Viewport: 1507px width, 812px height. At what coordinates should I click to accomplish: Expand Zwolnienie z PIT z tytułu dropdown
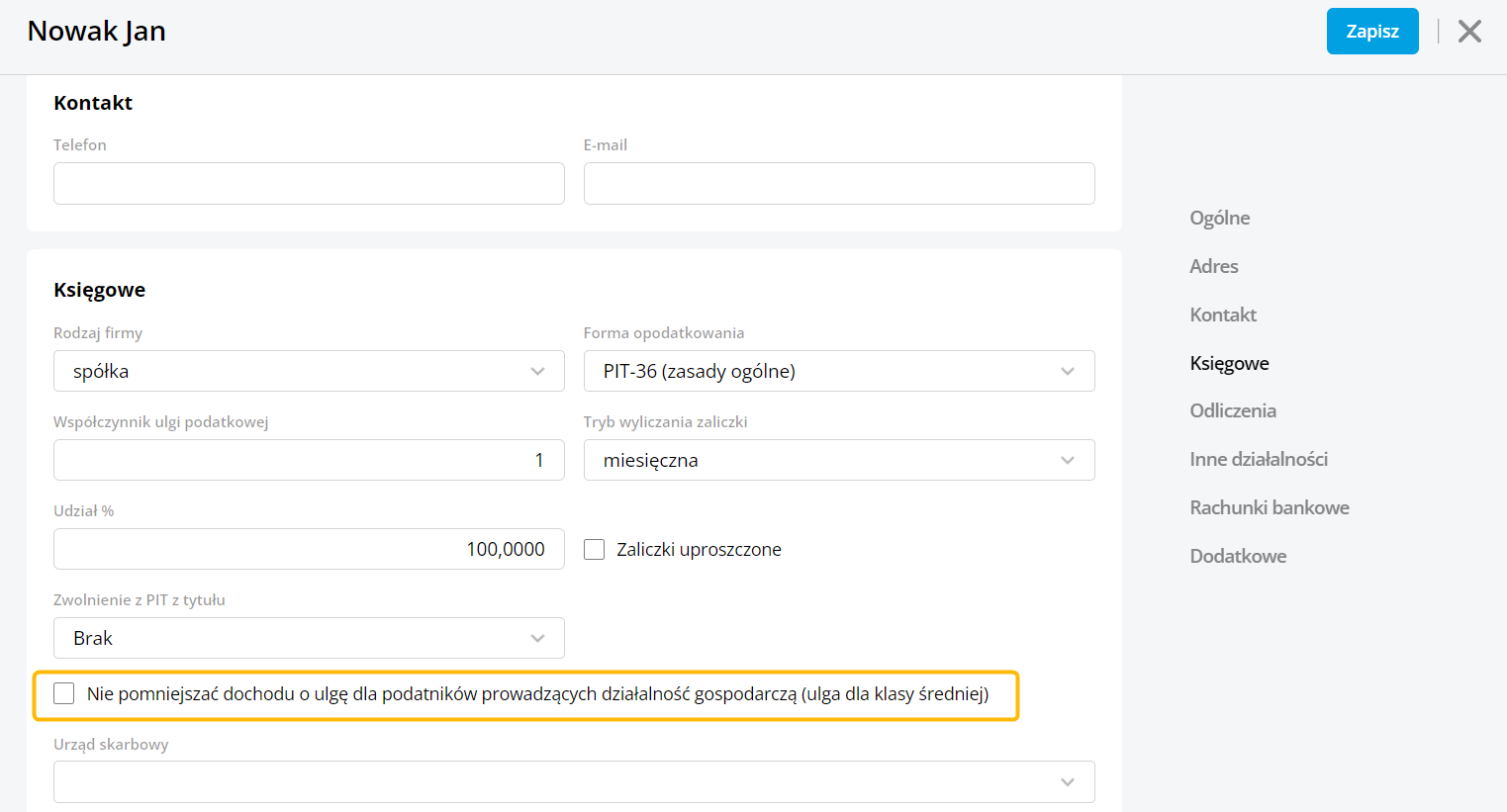pos(309,639)
